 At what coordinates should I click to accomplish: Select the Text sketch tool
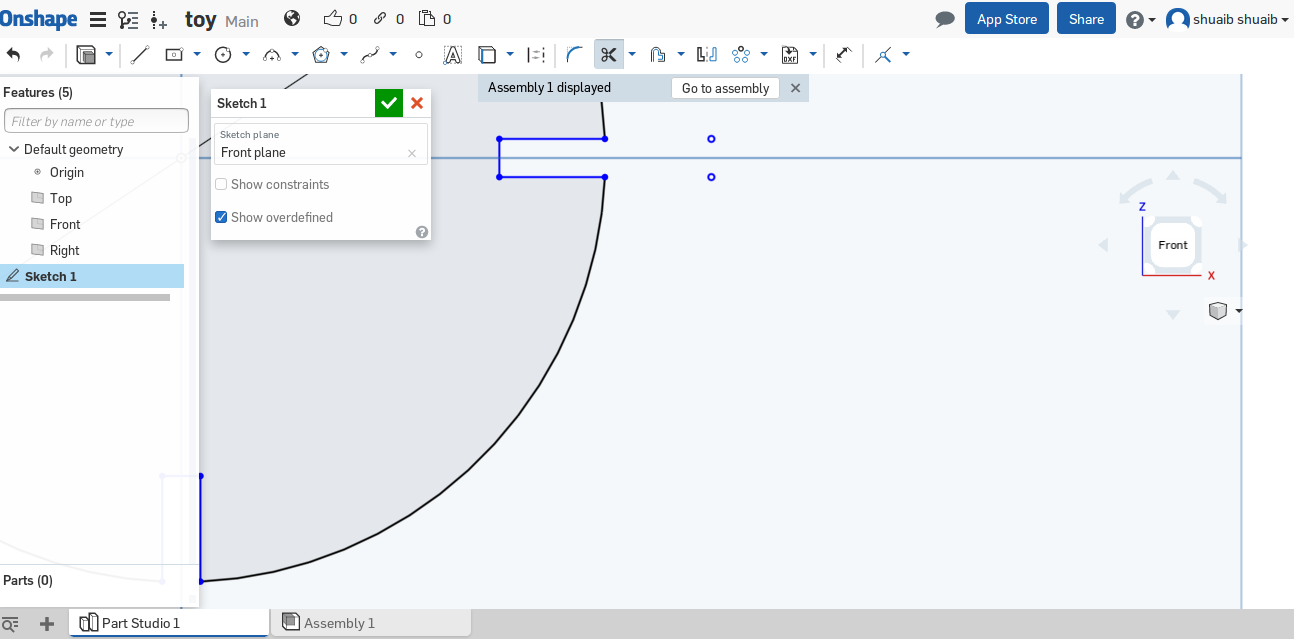coord(452,54)
